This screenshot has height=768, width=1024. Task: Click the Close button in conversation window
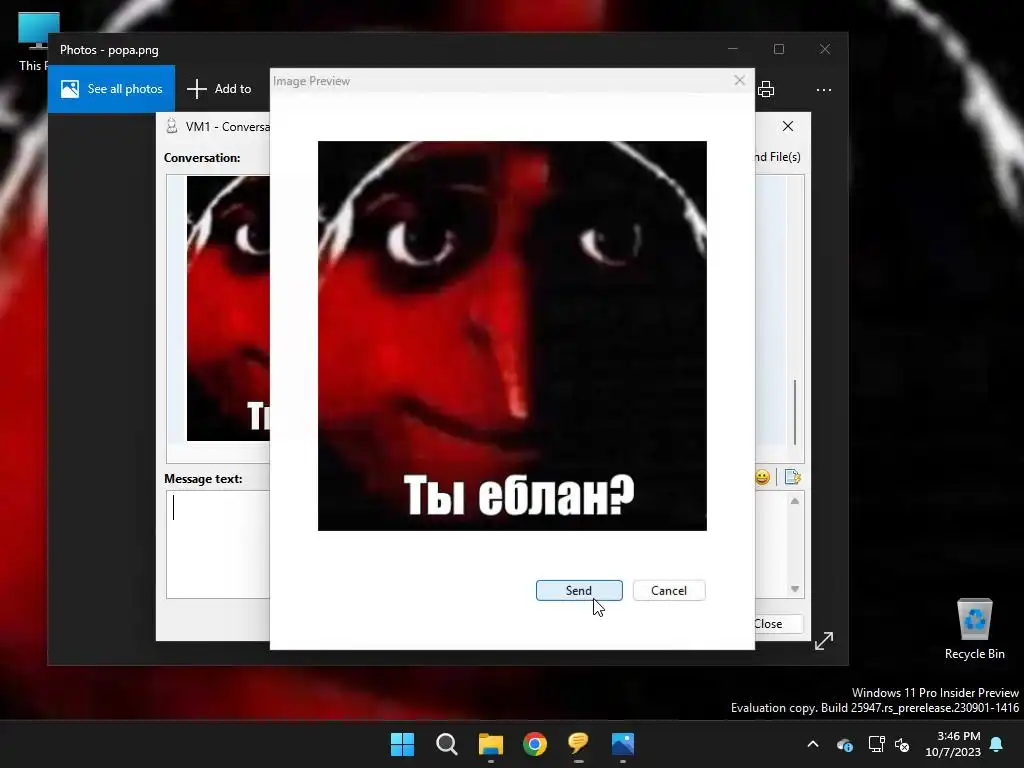click(x=776, y=624)
